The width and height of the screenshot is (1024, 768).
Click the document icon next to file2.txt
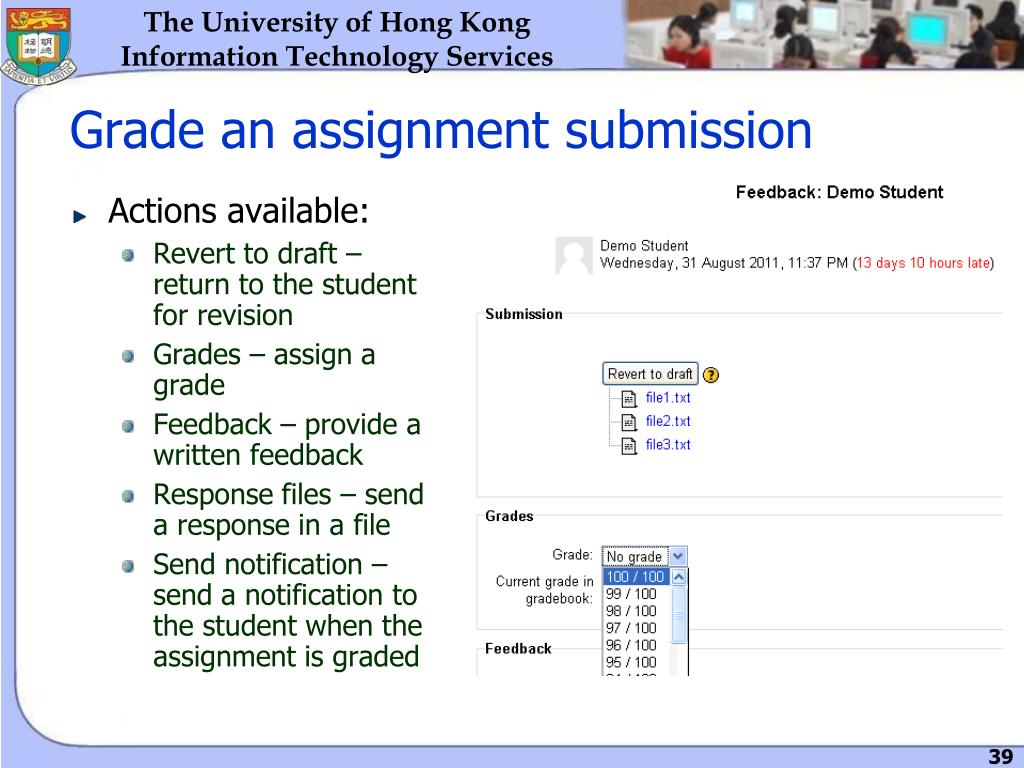click(629, 423)
